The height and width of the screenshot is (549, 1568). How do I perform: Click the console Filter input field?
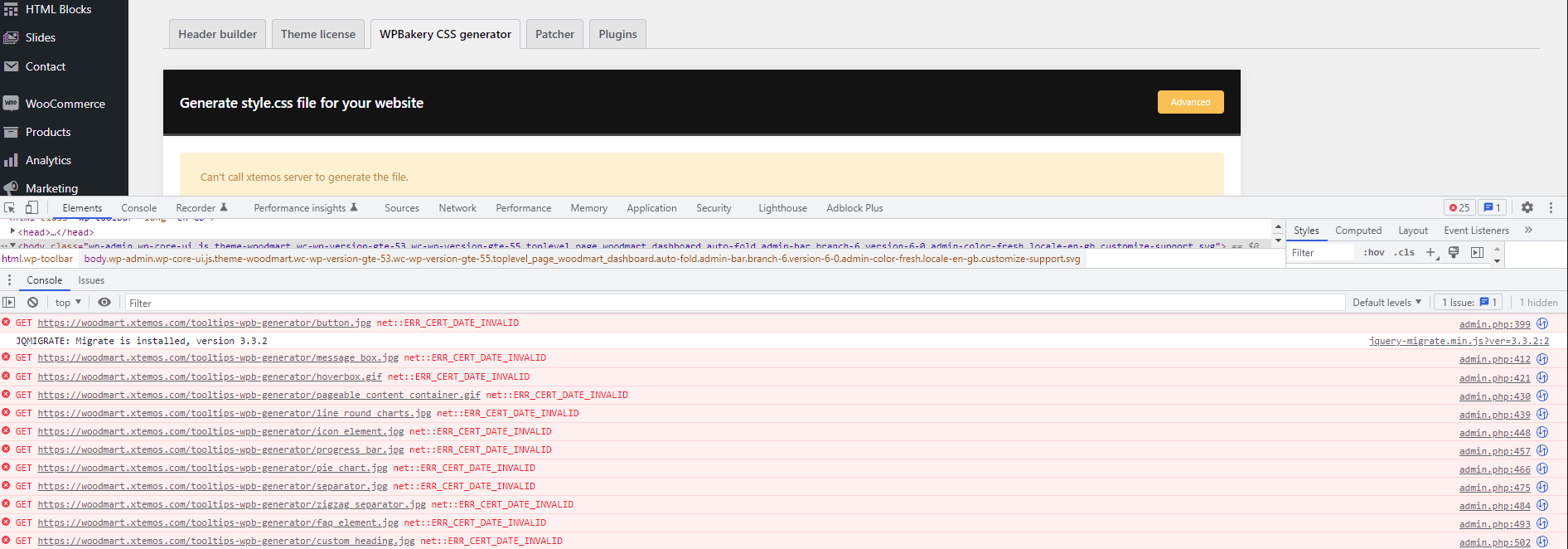coord(733,302)
